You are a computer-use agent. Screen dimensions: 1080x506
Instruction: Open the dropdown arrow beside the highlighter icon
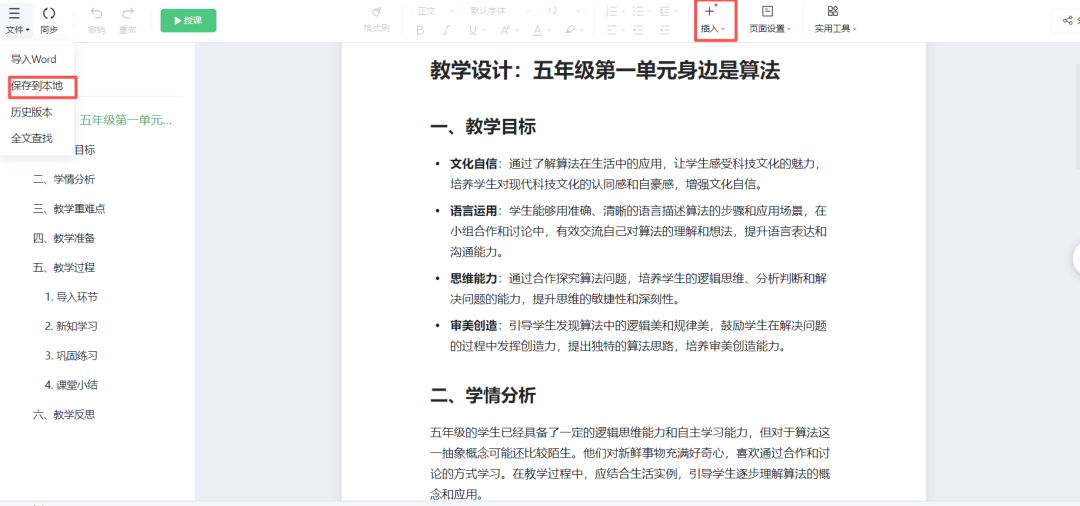(582, 30)
